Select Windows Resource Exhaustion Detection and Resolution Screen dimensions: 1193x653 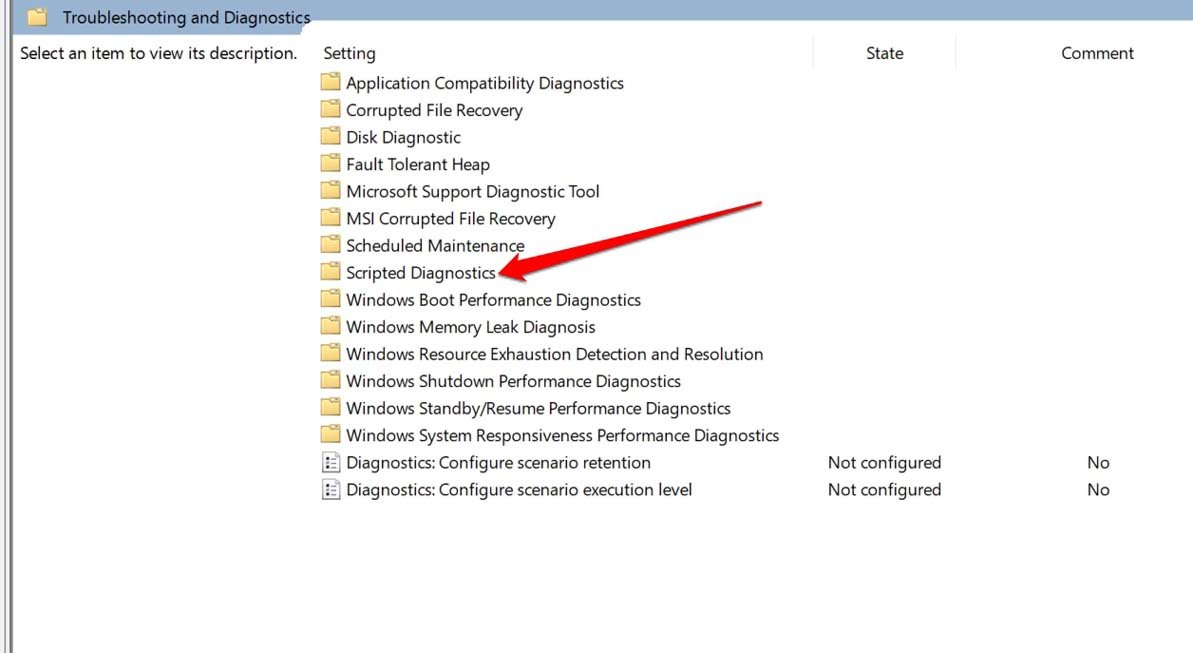point(554,353)
